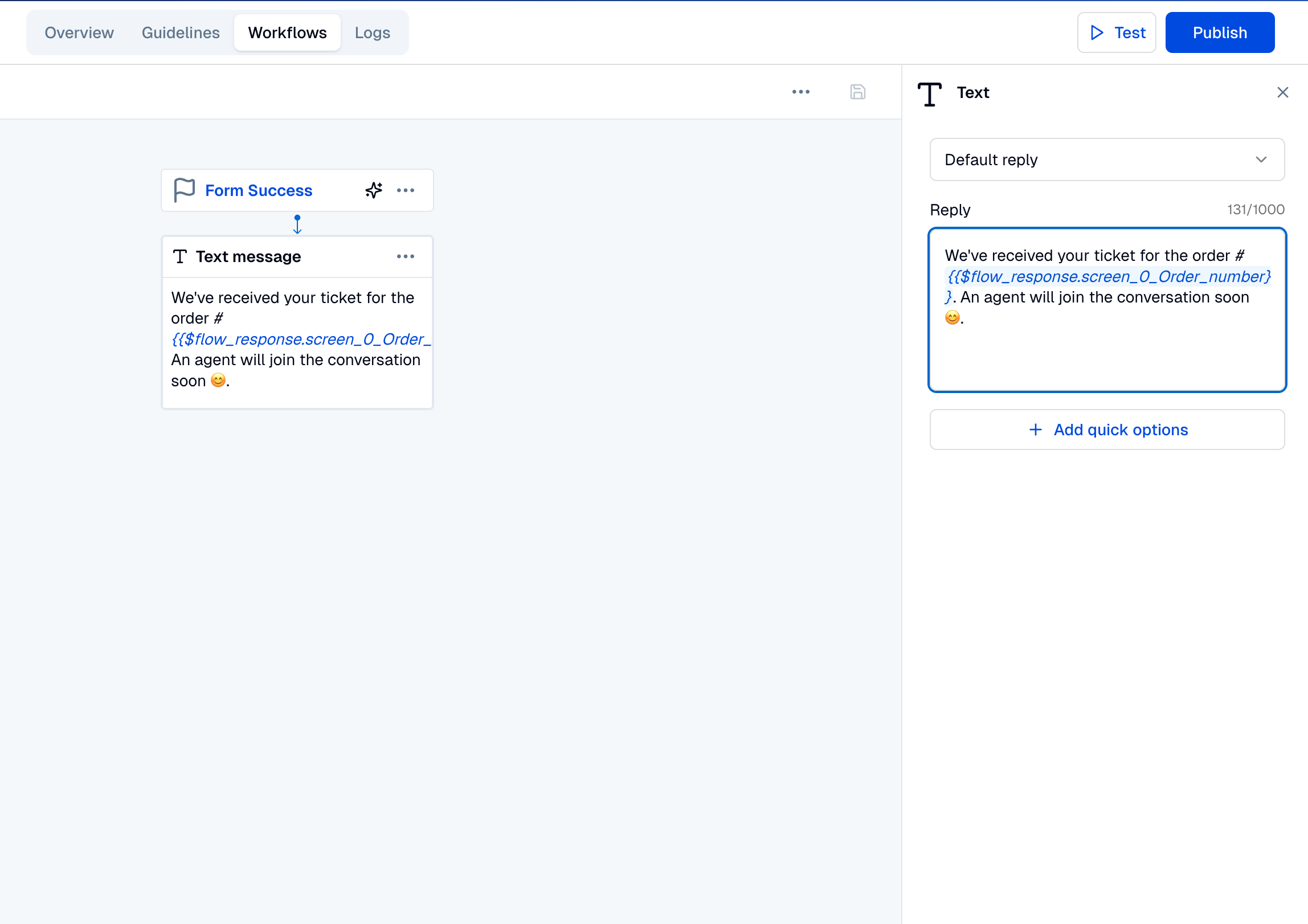Click the large Text icon in side panel

[930, 93]
